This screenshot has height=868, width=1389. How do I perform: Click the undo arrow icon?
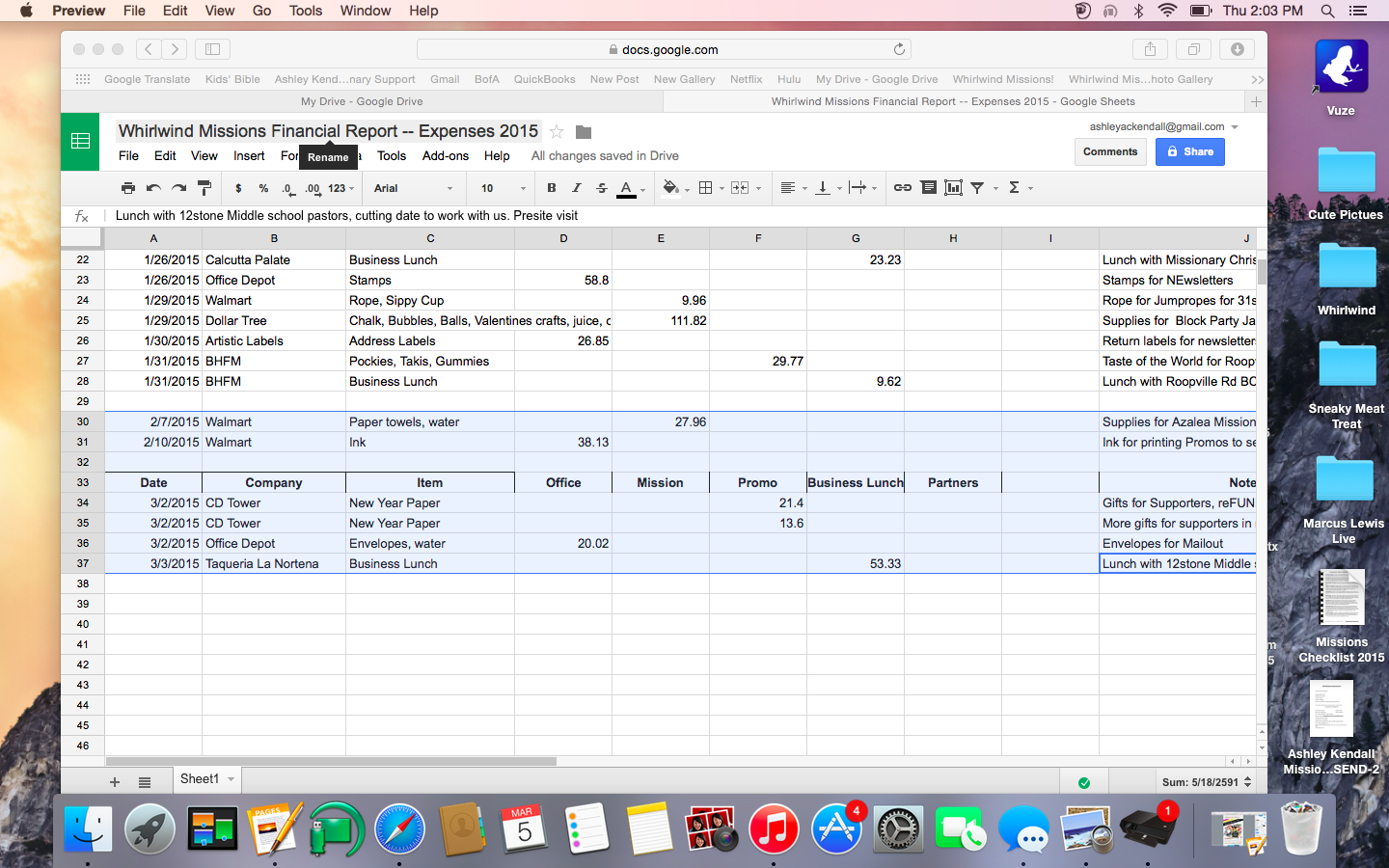click(153, 188)
